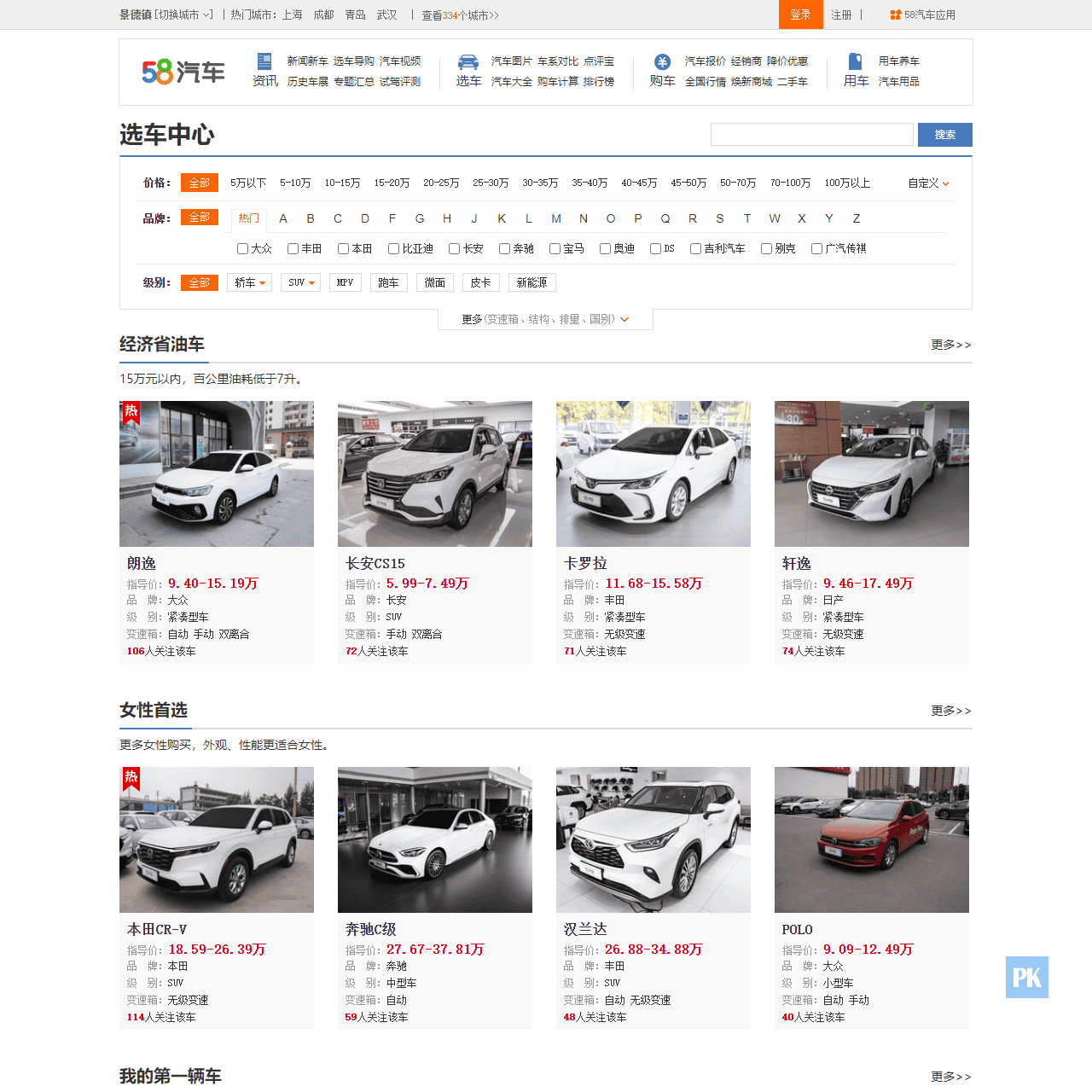The image size is (1092, 1092).
Task: Open 更多 link for 经济省油车
Action: tap(951, 345)
